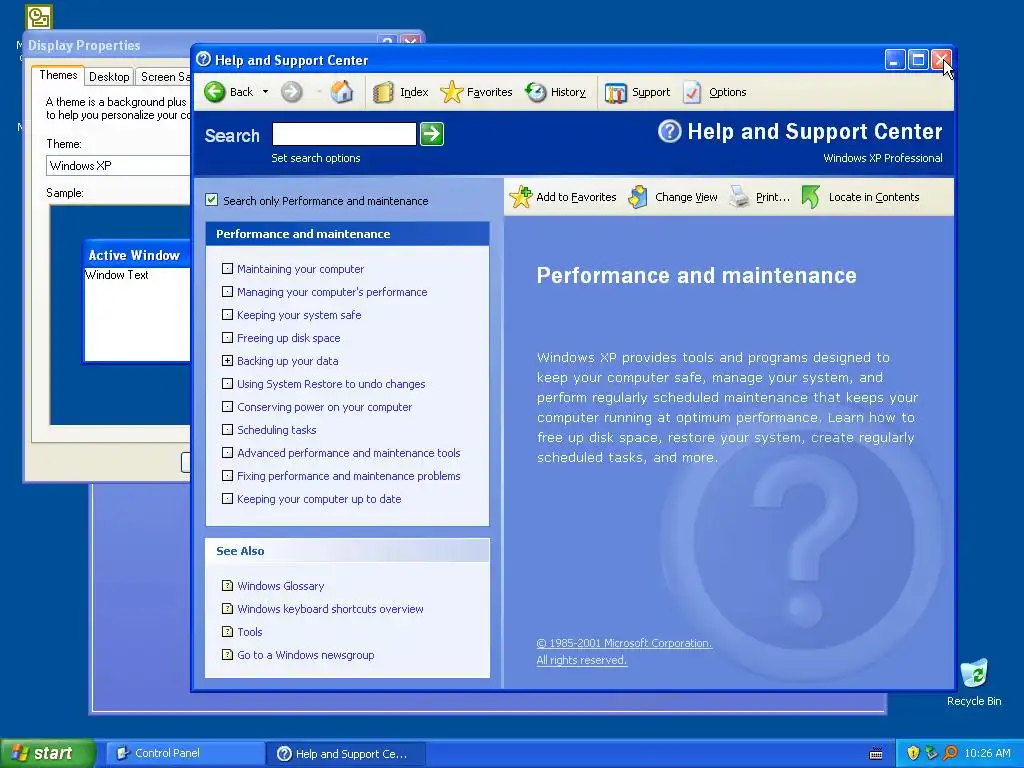Click the security shield tray icon
1024x768 pixels.
click(913, 753)
